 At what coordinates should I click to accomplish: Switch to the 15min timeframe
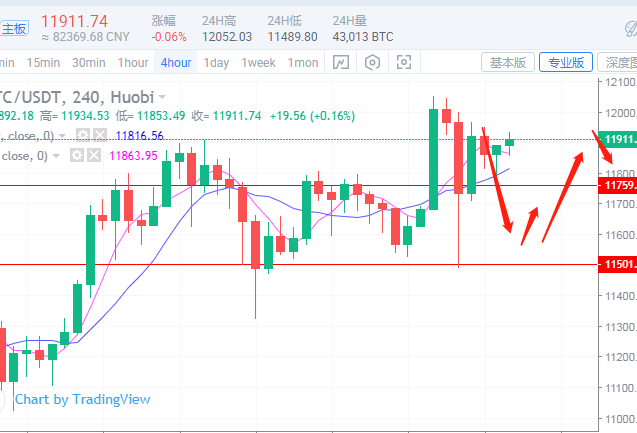(x=43, y=63)
